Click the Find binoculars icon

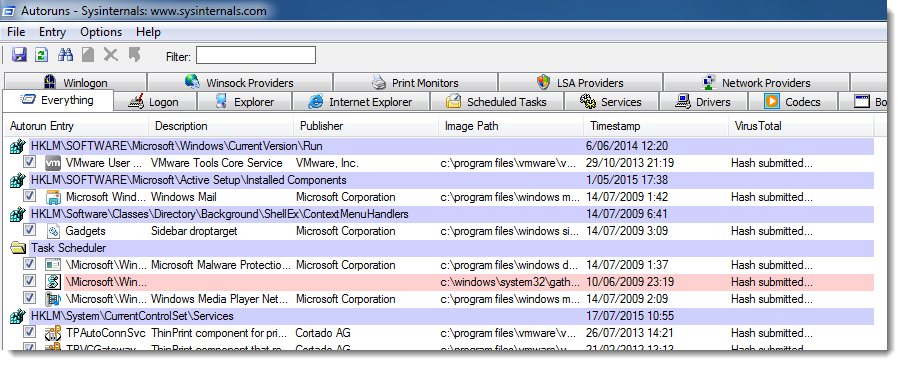pyautogui.click(x=66, y=55)
